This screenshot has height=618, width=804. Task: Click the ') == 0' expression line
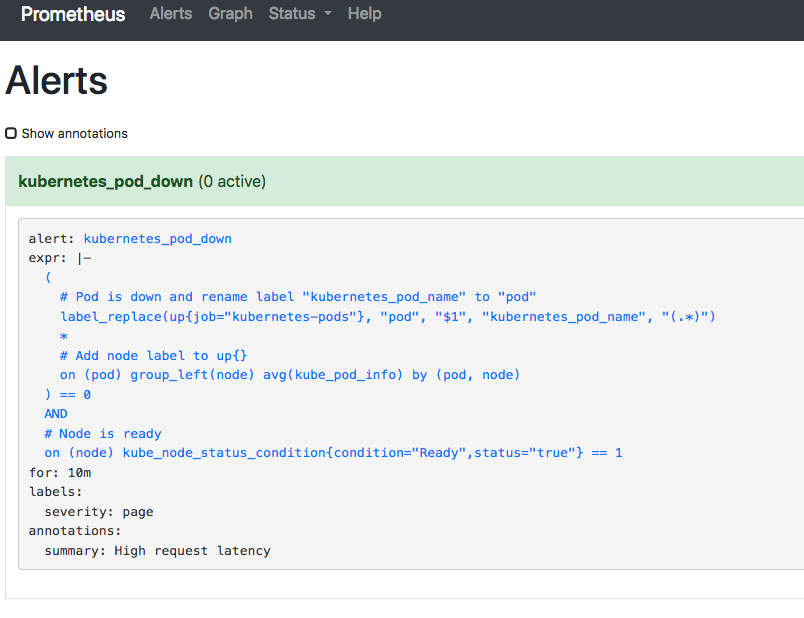pyautogui.click(x=68, y=394)
